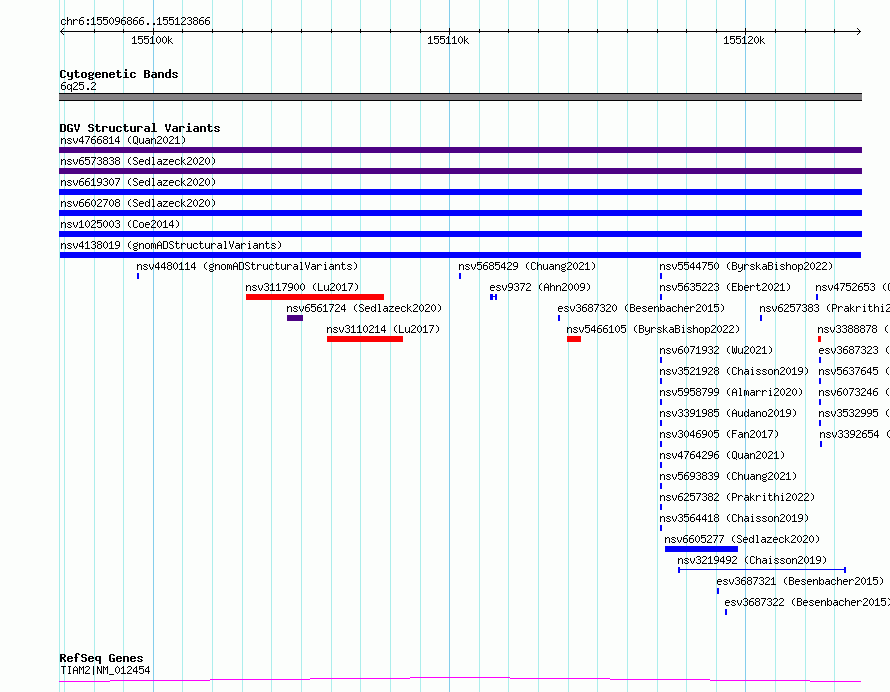
Task: Select nsv5693839 (Chuang2021) label
Action: pyautogui.click(x=728, y=476)
